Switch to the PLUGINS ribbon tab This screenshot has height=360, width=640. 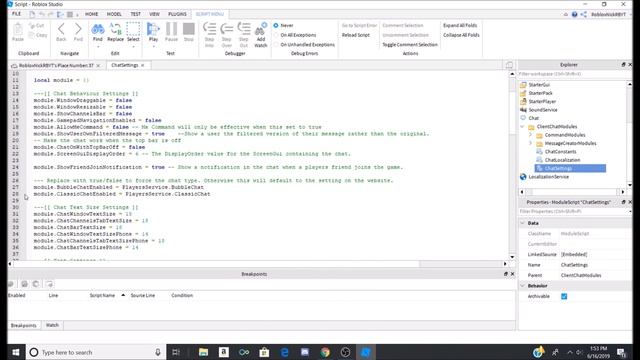pos(177,14)
